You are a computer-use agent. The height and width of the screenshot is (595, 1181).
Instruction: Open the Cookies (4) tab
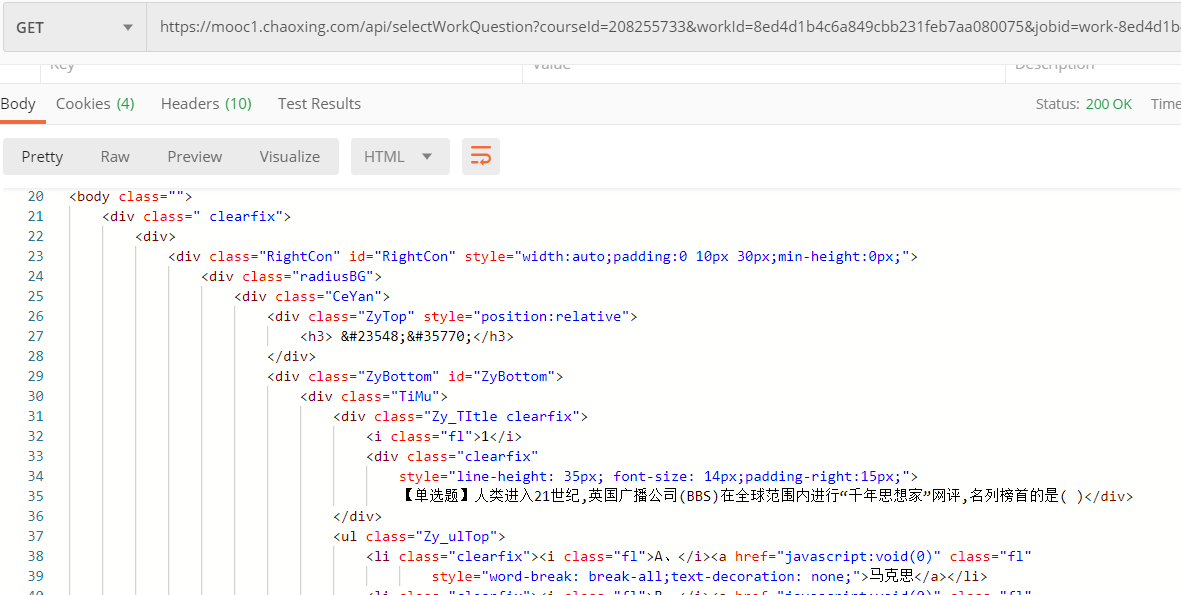point(95,103)
